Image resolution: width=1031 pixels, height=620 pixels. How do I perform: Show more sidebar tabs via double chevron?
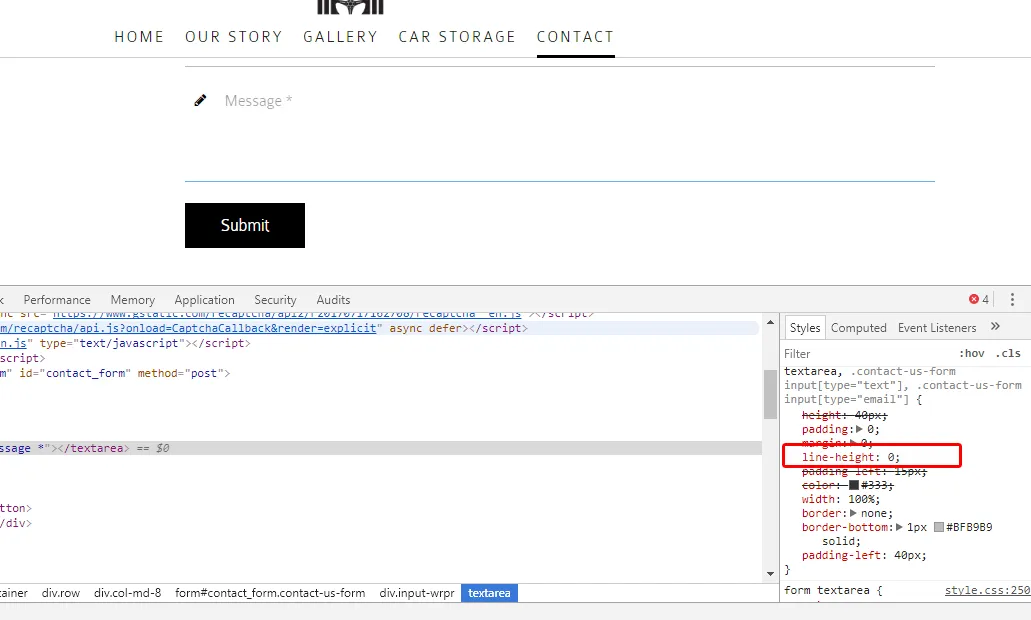pos(995,326)
